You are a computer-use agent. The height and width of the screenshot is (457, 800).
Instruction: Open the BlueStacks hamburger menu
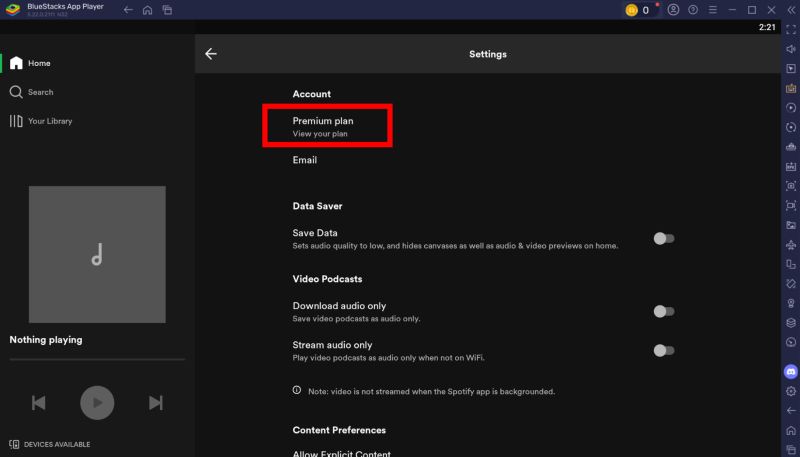(713, 10)
